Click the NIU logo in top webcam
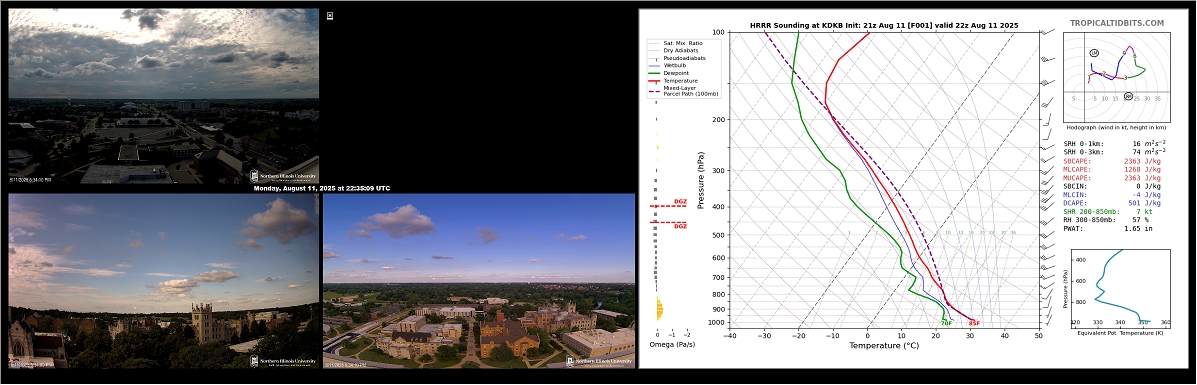Image resolution: width=1197 pixels, height=385 pixels. 283,176
